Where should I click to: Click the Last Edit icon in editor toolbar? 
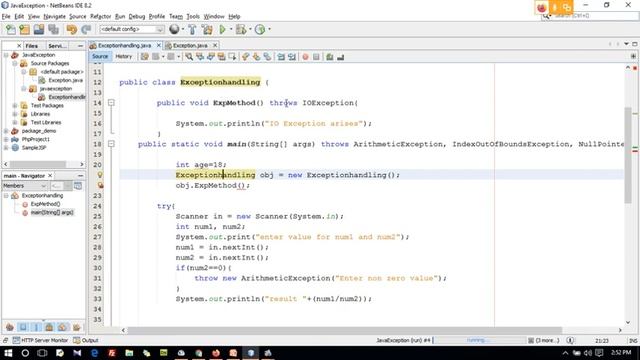tap(144, 57)
